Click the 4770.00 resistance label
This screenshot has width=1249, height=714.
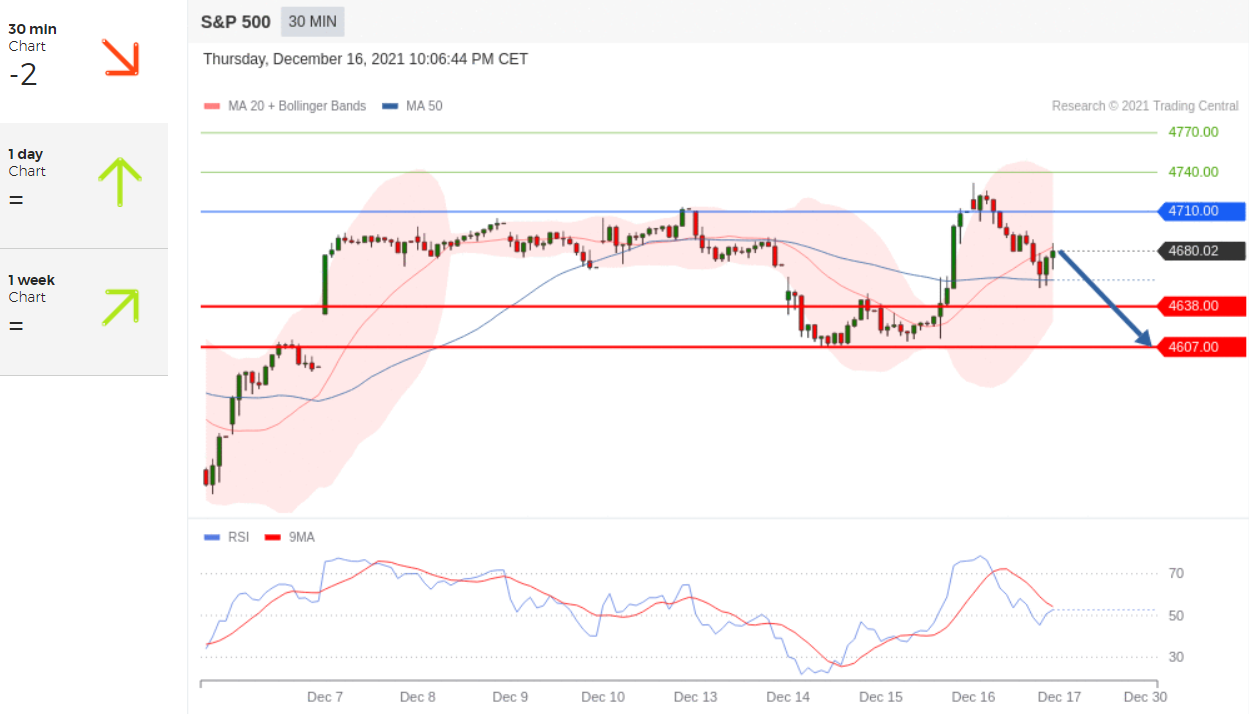tap(1193, 132)
